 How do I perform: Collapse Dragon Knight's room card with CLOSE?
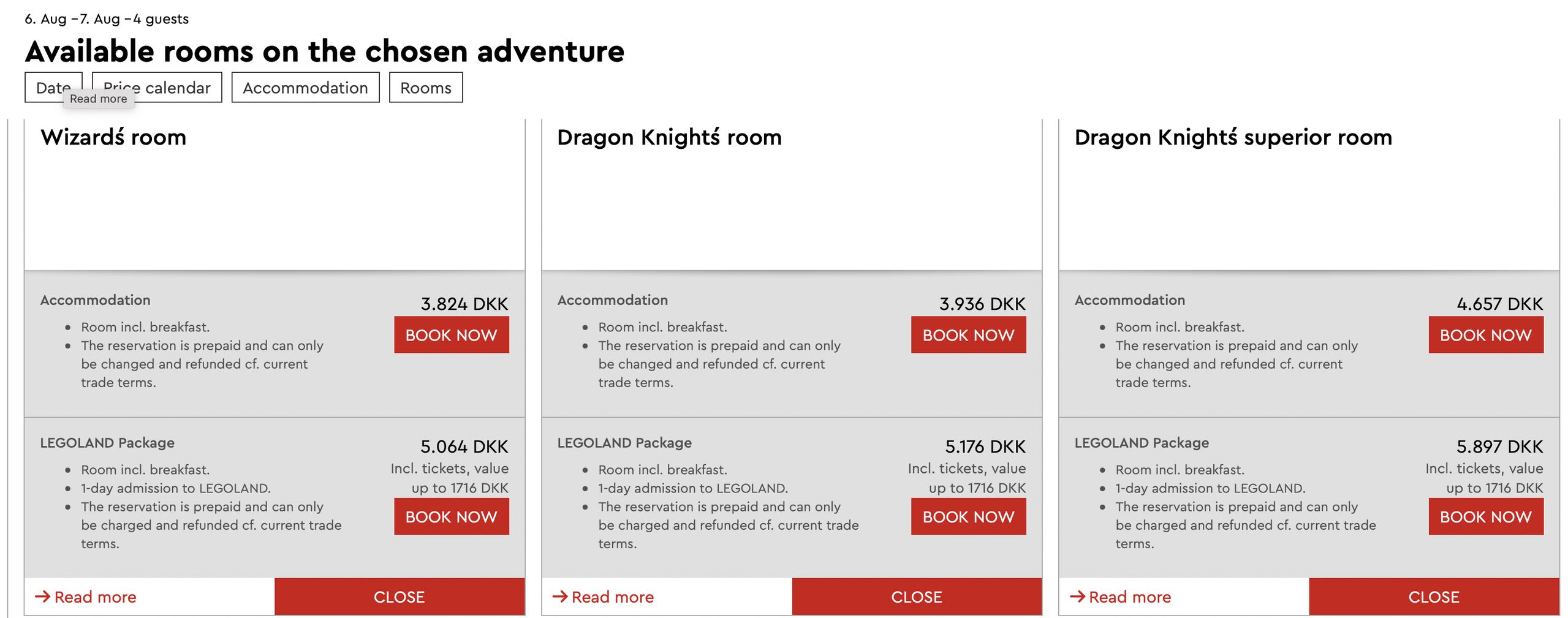(916, 597)
